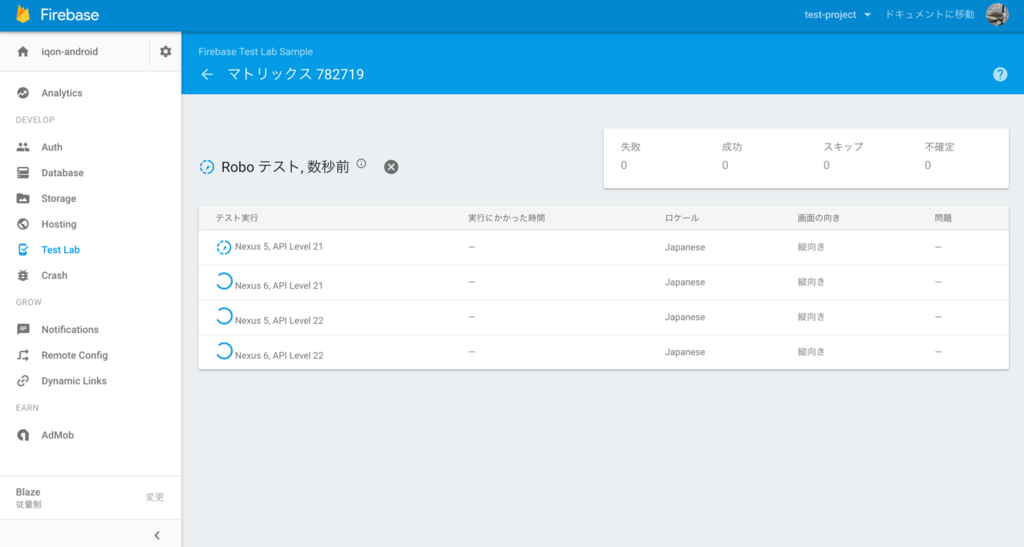Click the 成功 count summary

(x=731, y=156)
